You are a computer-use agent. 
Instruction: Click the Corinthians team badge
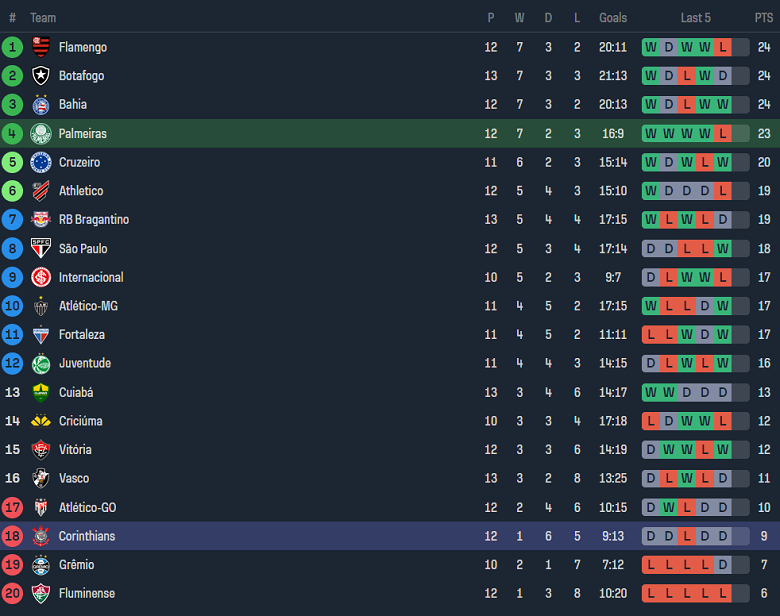[x=41, y=537]
